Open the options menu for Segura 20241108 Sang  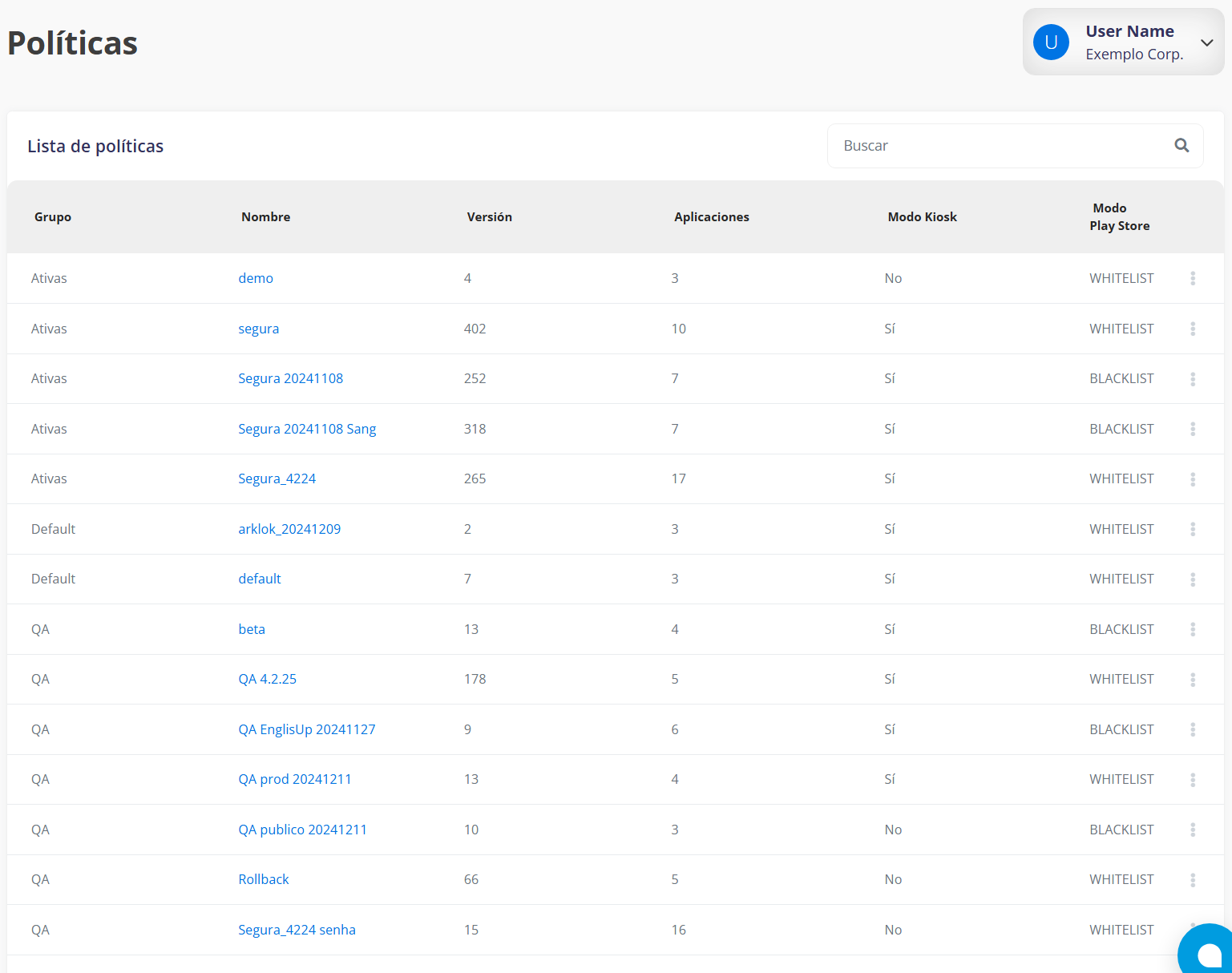point(1193,429)
